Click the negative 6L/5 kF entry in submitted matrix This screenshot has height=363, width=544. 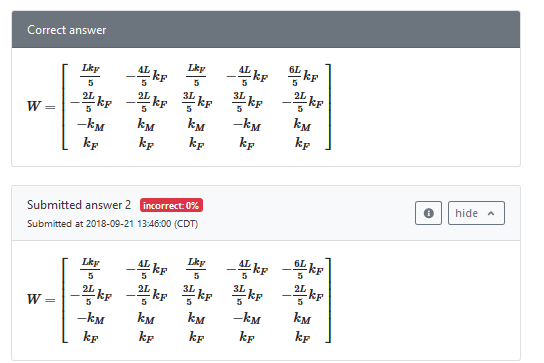(x=303, y=269)
